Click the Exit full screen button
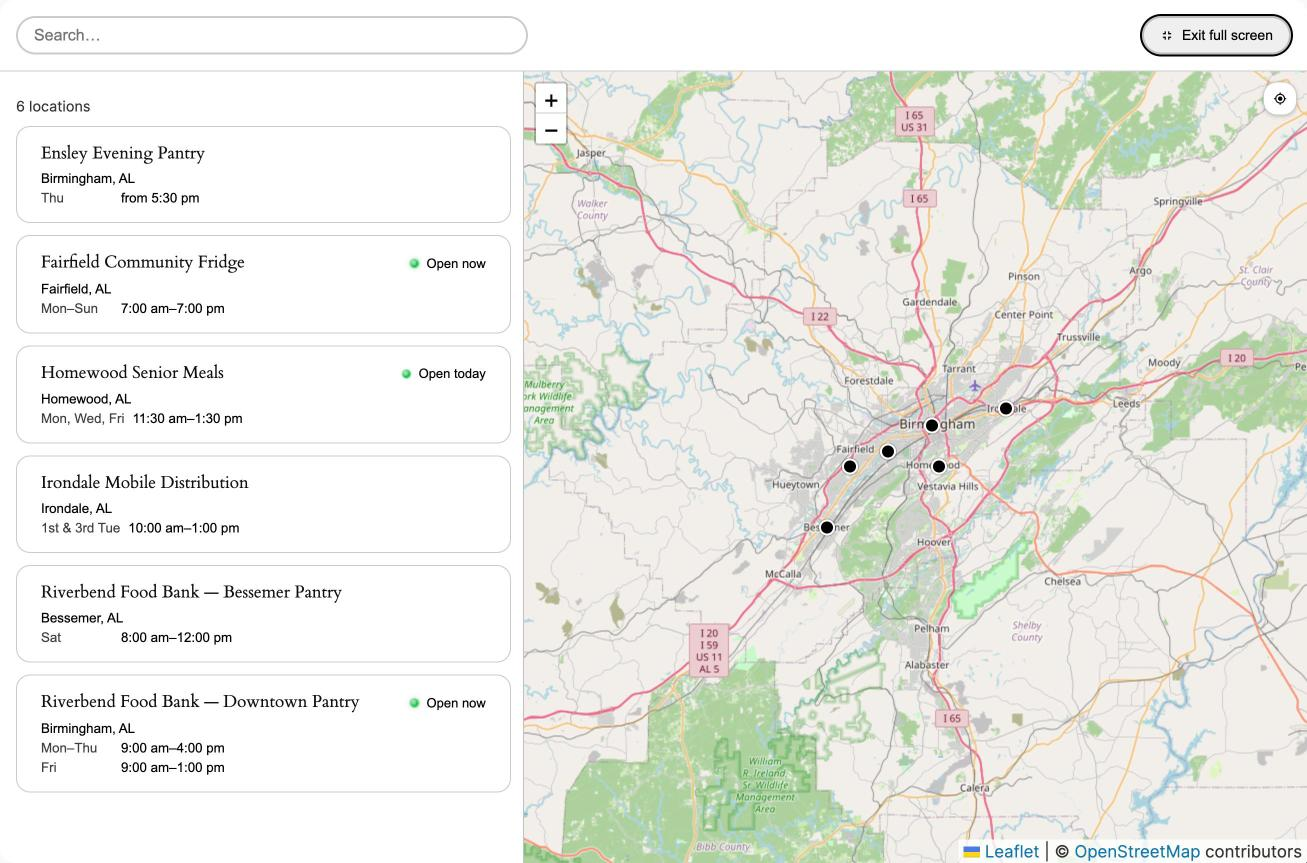The height and width of the screenshot is (863, 1307). point(1217,35)
